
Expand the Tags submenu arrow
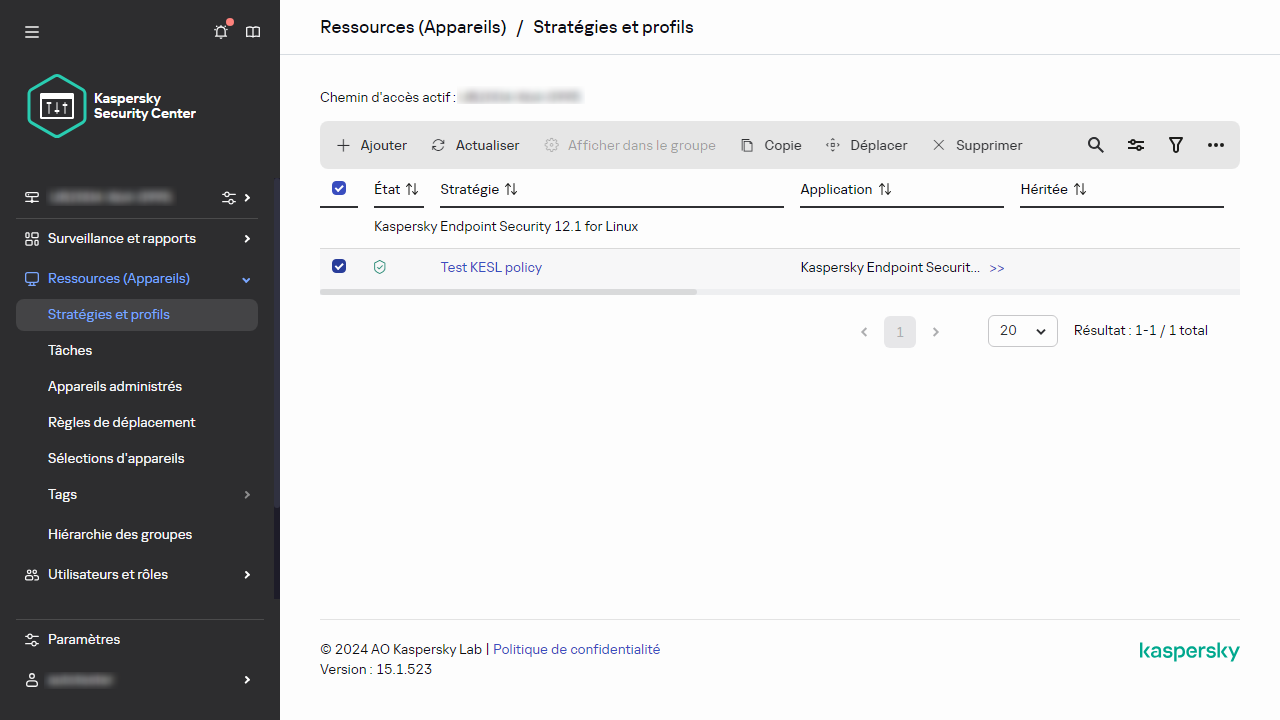tap(247, 495)
